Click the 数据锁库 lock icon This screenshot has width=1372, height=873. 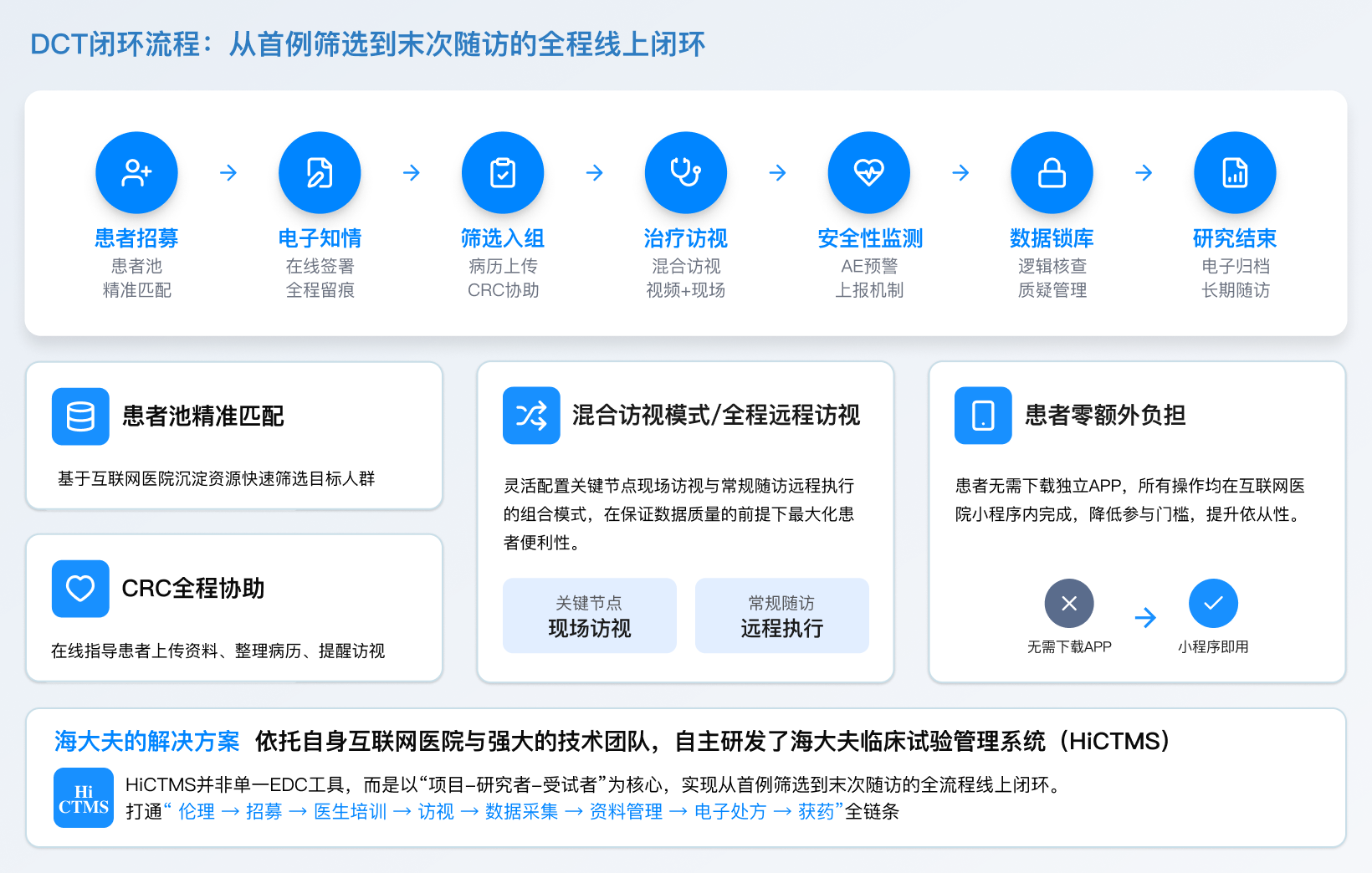(1052, 172)
